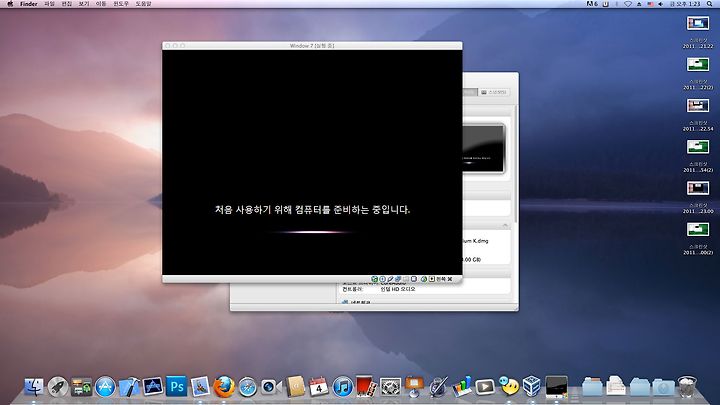Select desktop screenshot file ending 22(2)

point(698,64)
